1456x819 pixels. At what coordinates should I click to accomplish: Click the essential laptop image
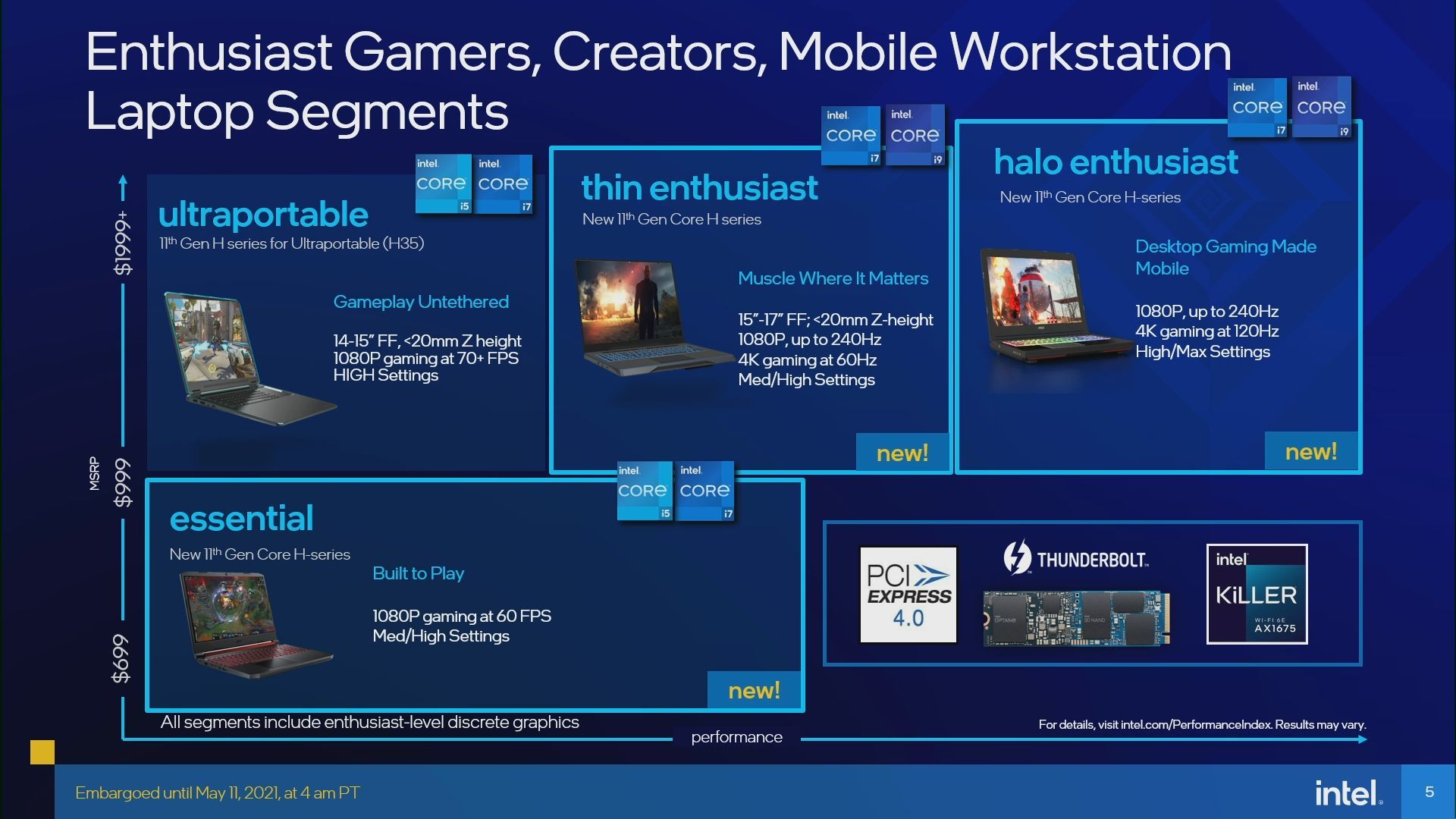(x=256, y=625)
